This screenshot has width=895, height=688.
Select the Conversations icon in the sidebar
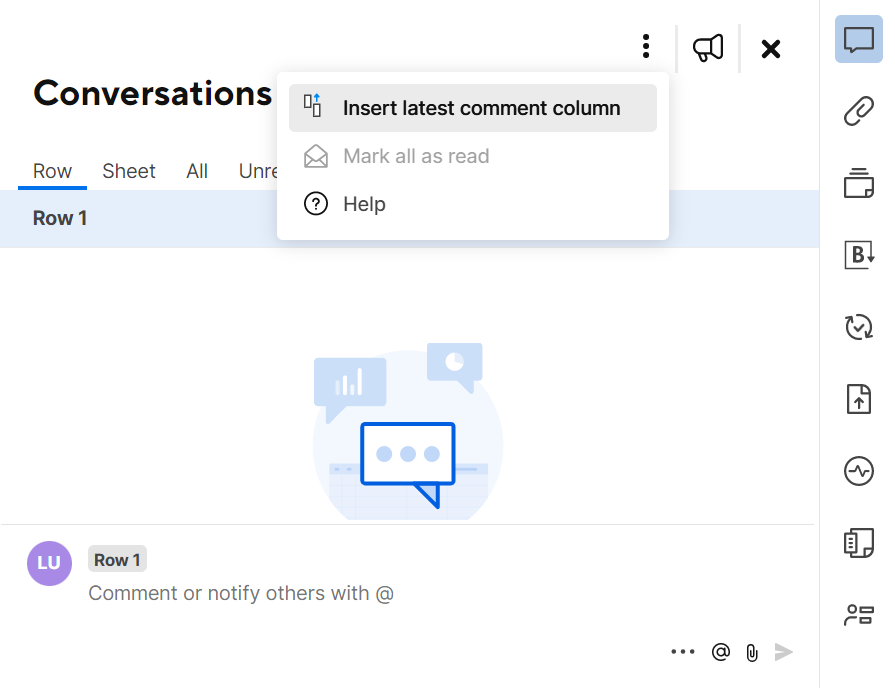pyautogui.click(x=858, y=40)
